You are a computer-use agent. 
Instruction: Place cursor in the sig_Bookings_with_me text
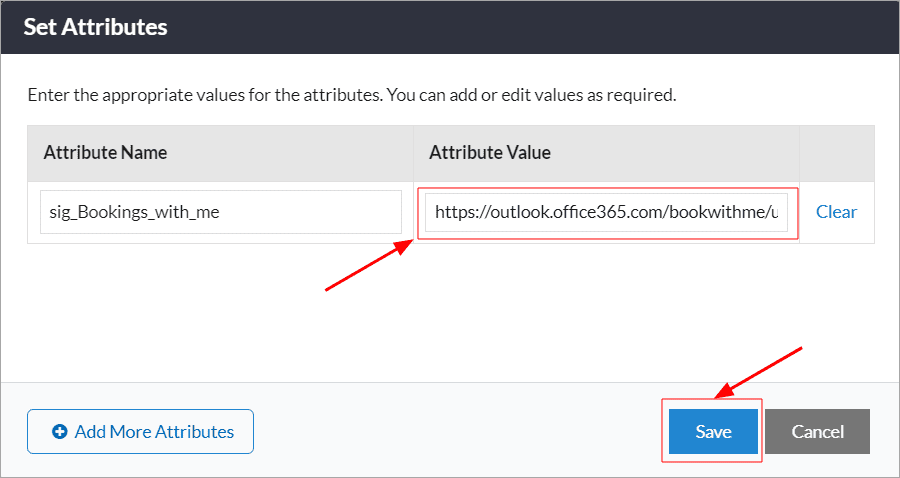(x=132, y=213)
